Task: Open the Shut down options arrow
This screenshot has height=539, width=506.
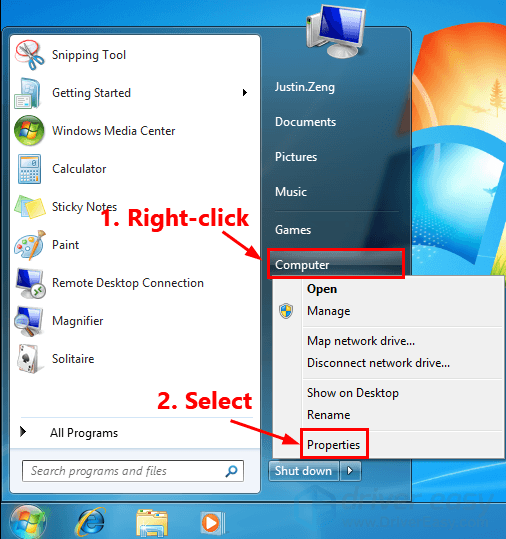Action: 350,471
